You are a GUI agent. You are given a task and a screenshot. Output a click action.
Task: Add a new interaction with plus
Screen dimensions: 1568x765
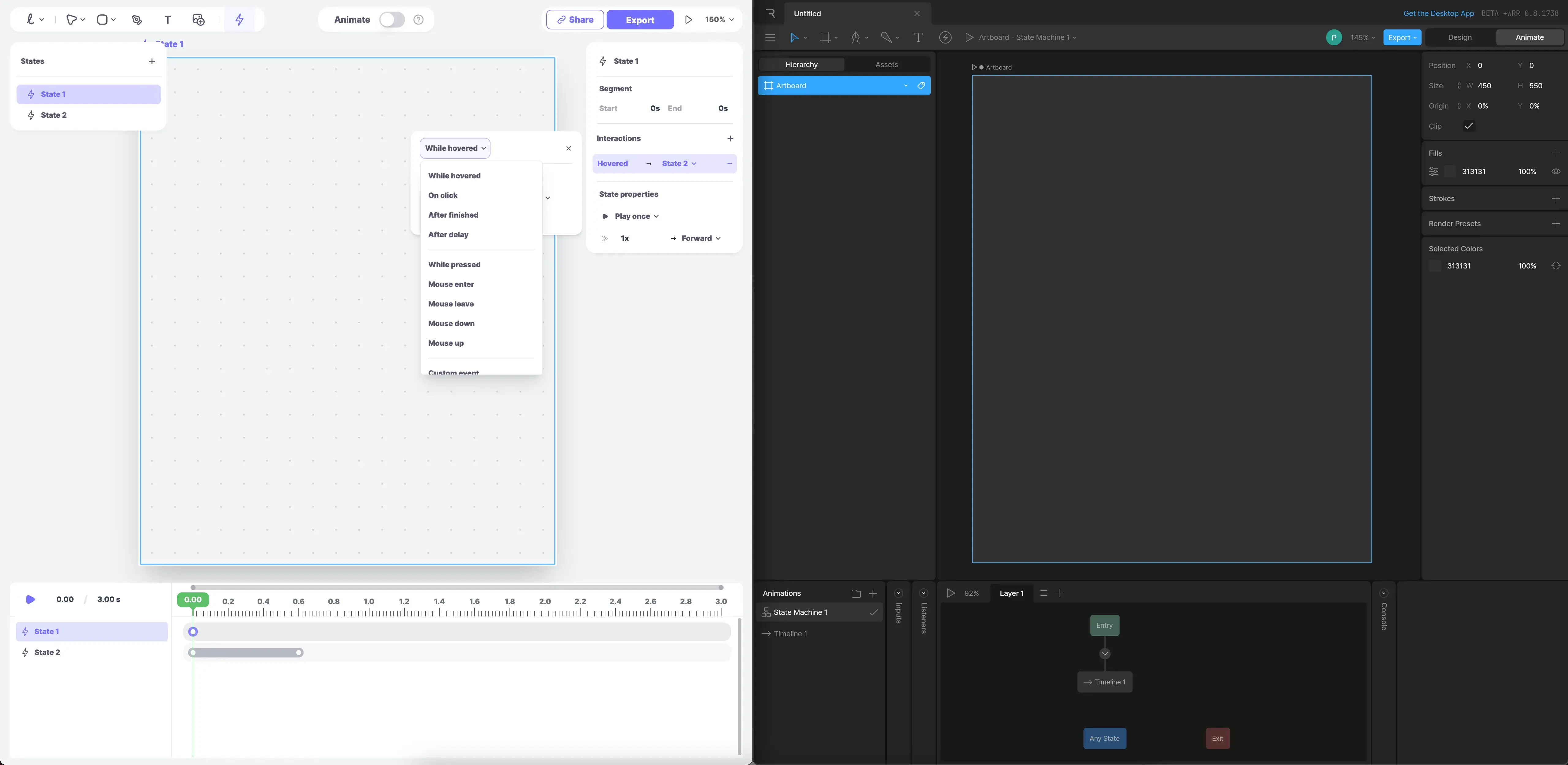(x=730, y=139)
